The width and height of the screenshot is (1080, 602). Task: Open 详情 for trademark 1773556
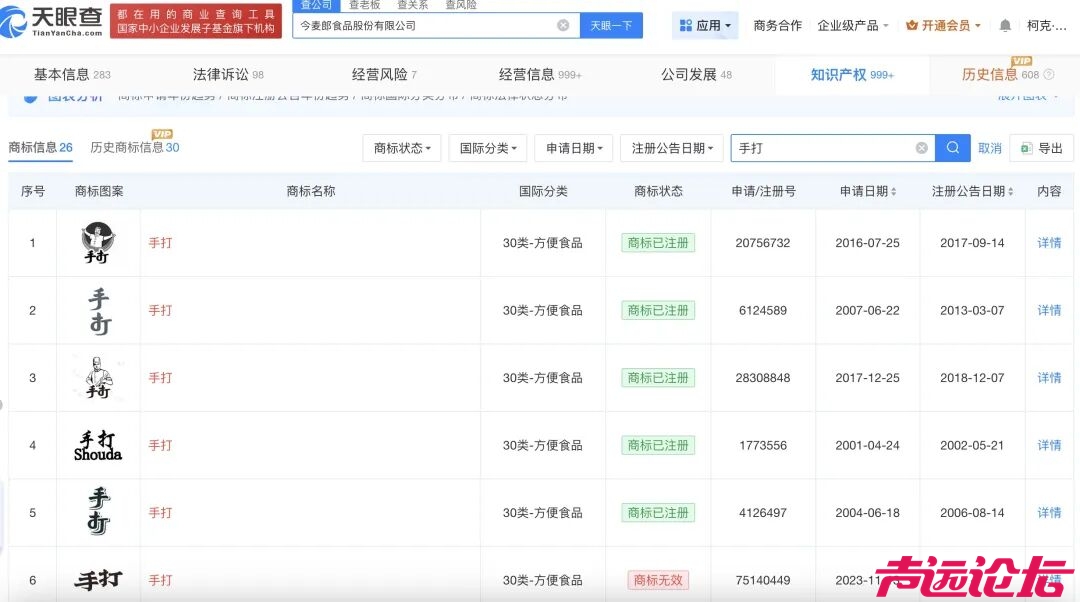click(1049, 445)
